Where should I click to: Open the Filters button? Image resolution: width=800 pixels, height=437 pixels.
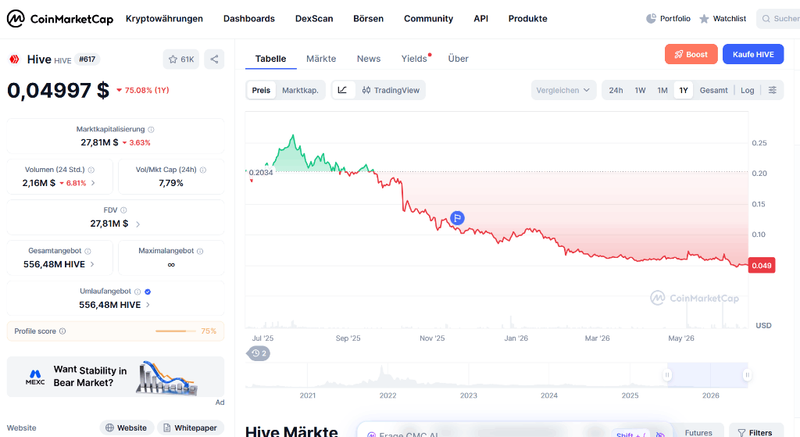click(756, 432)
